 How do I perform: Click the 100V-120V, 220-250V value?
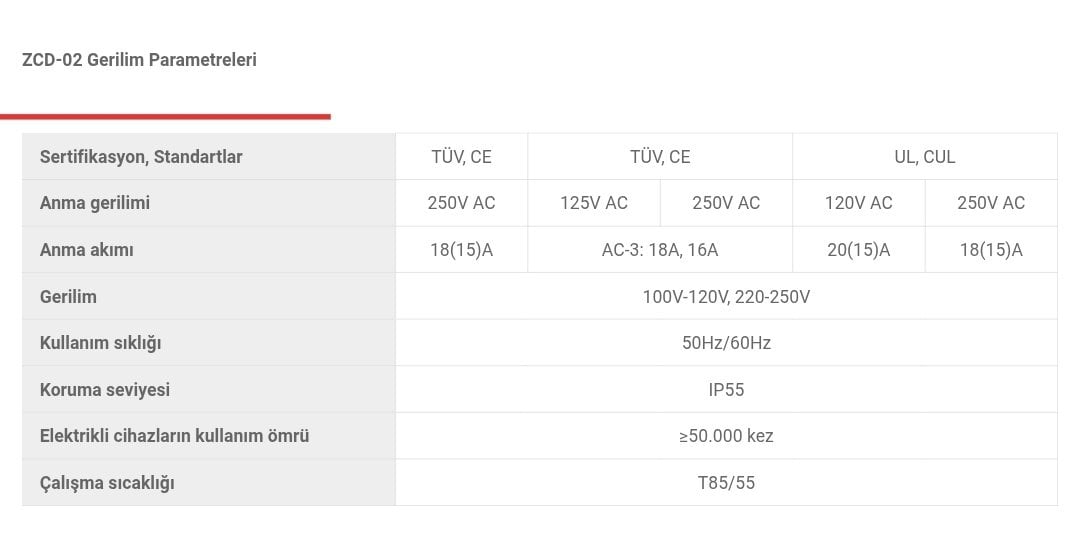click(x=726, y=297)
